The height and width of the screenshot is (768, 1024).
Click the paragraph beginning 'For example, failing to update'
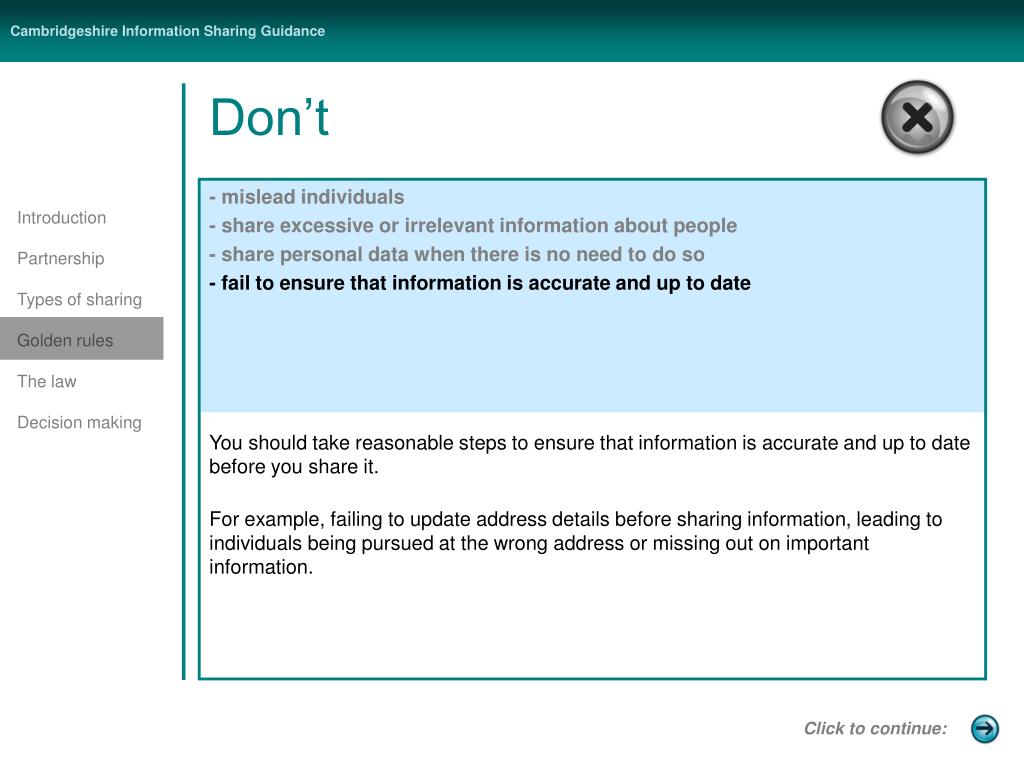coord(575,543)
